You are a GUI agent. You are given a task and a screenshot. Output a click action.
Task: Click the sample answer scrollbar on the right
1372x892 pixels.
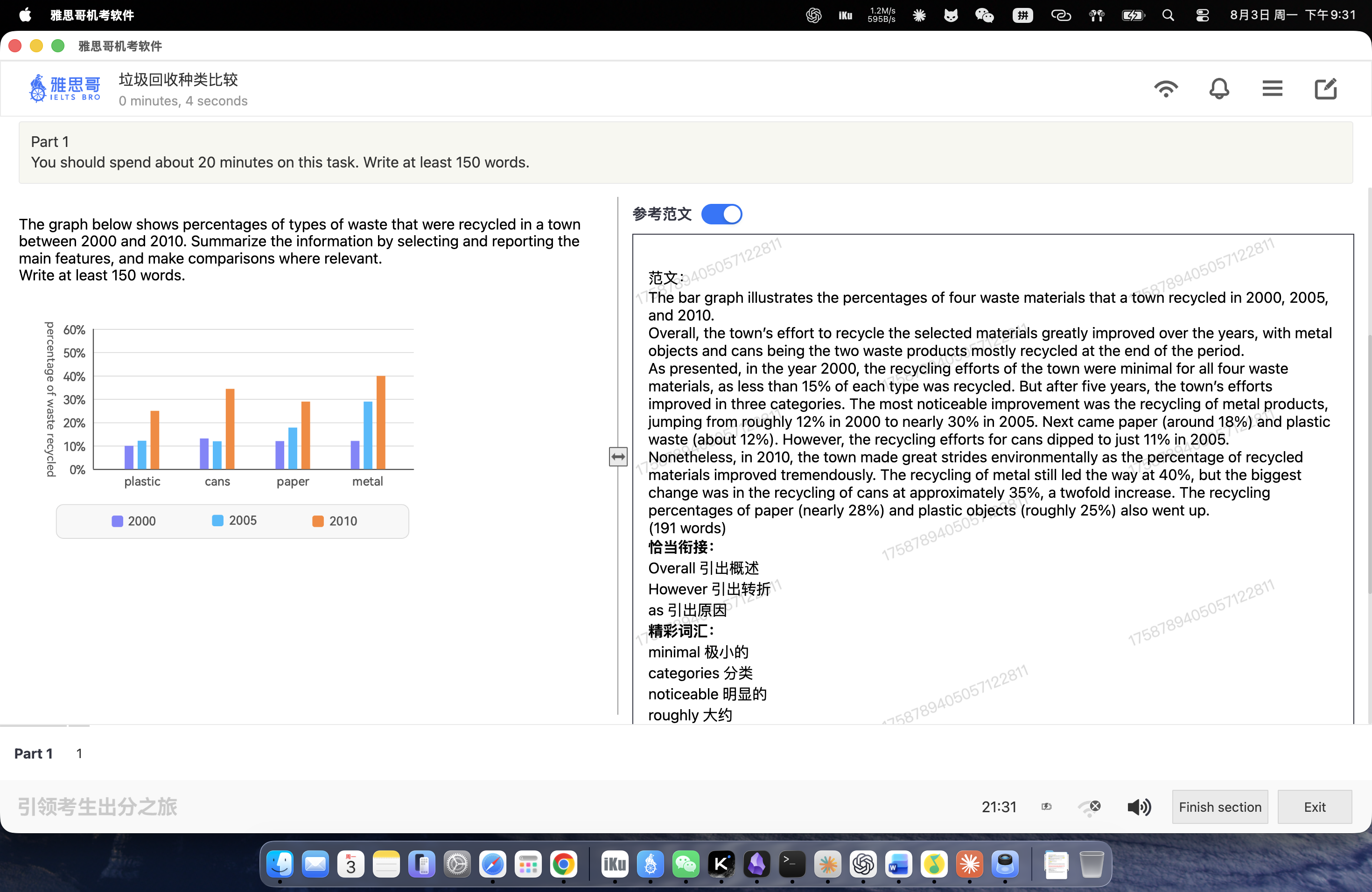[1369, 464]
